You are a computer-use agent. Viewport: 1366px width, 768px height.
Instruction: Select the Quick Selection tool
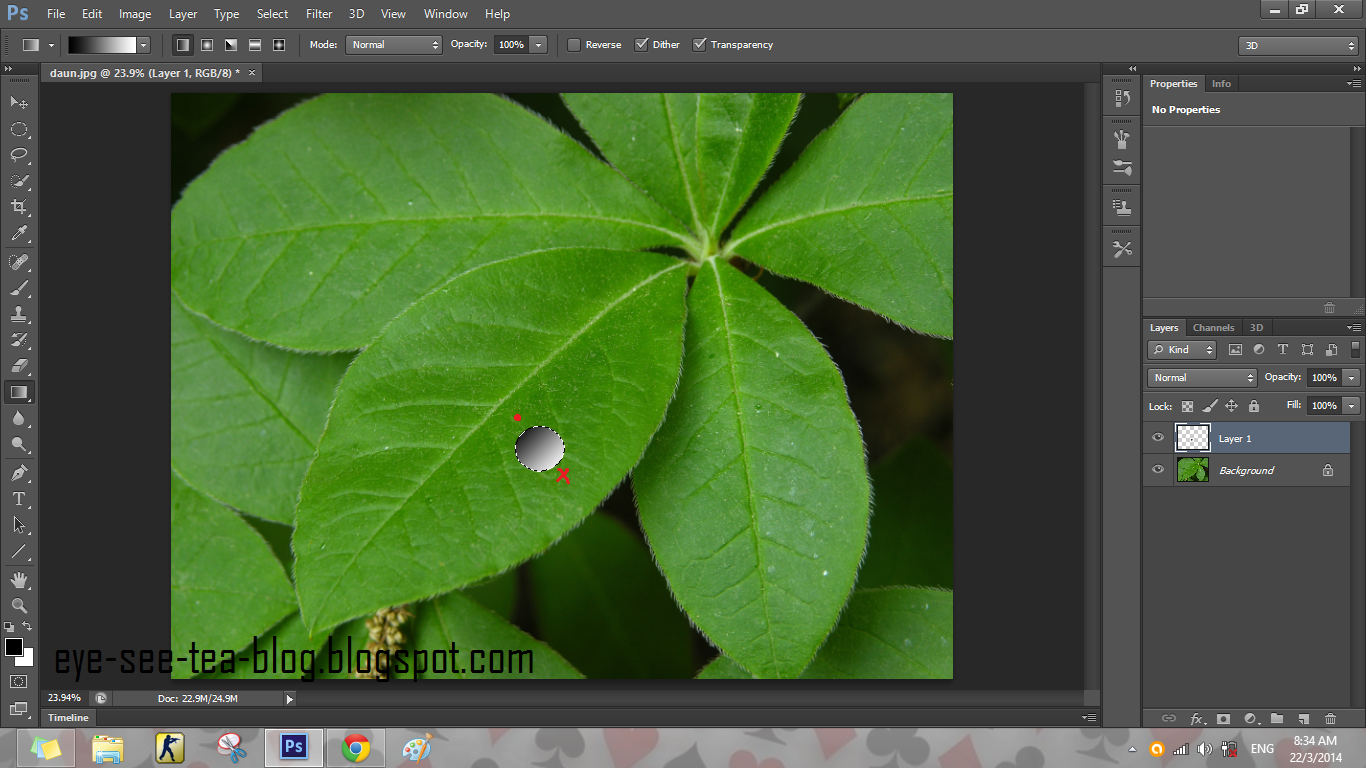click(19, 181)
